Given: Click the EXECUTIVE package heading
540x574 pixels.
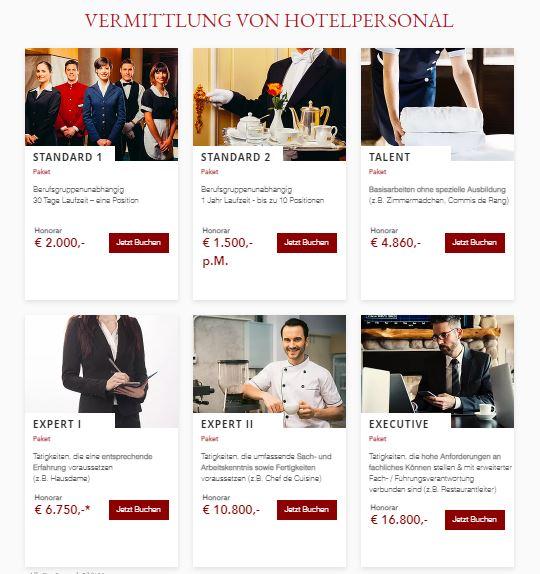Looking at the screenshot, I should [399, 424].
